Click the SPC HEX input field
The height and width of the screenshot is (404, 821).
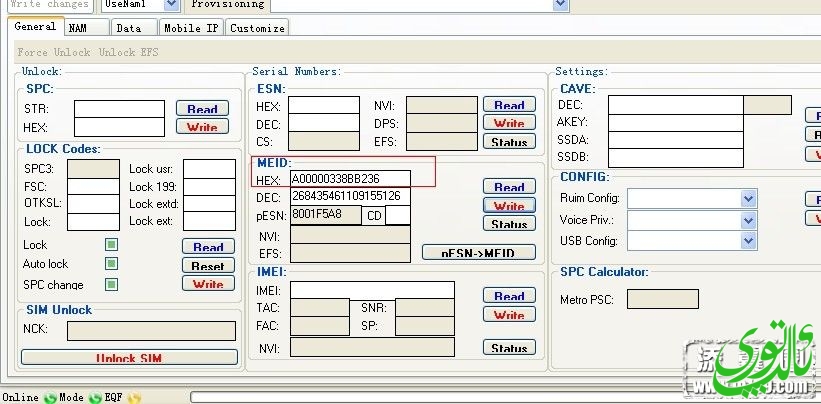[119, 127]
